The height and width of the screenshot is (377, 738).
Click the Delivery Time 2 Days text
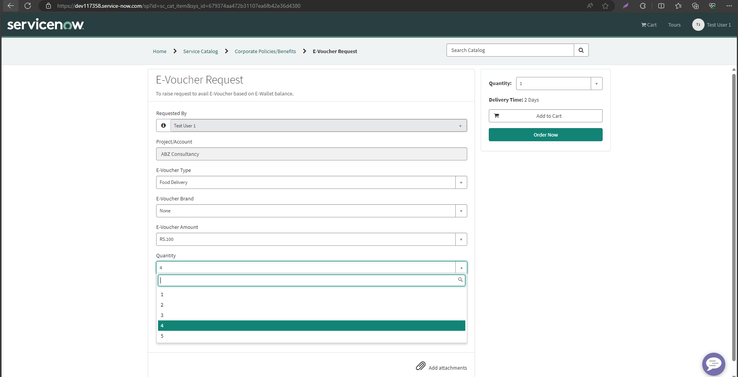(x=513, y=100)
